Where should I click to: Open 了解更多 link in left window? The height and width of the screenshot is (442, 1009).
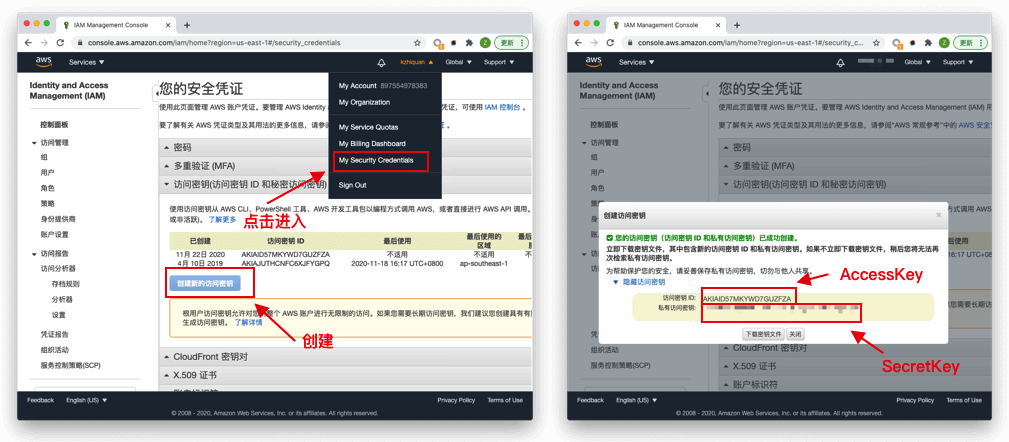tap(222, 219)
